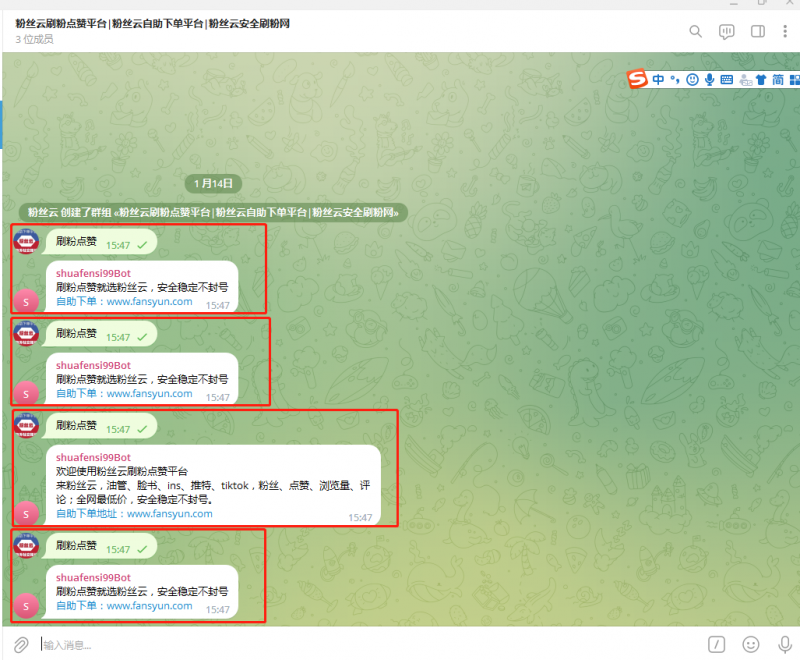Click the paperclip attach file icon
Image resolution: width=800 pixels, height=660 pixels.
(21, 645)
